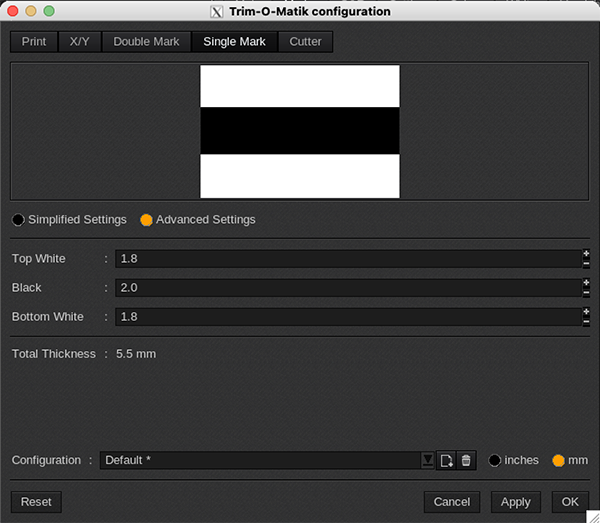The width and height of the screenshot is (600, 523).
Task: Increase Black thickness with plus stepper
Action: point(586,283)
